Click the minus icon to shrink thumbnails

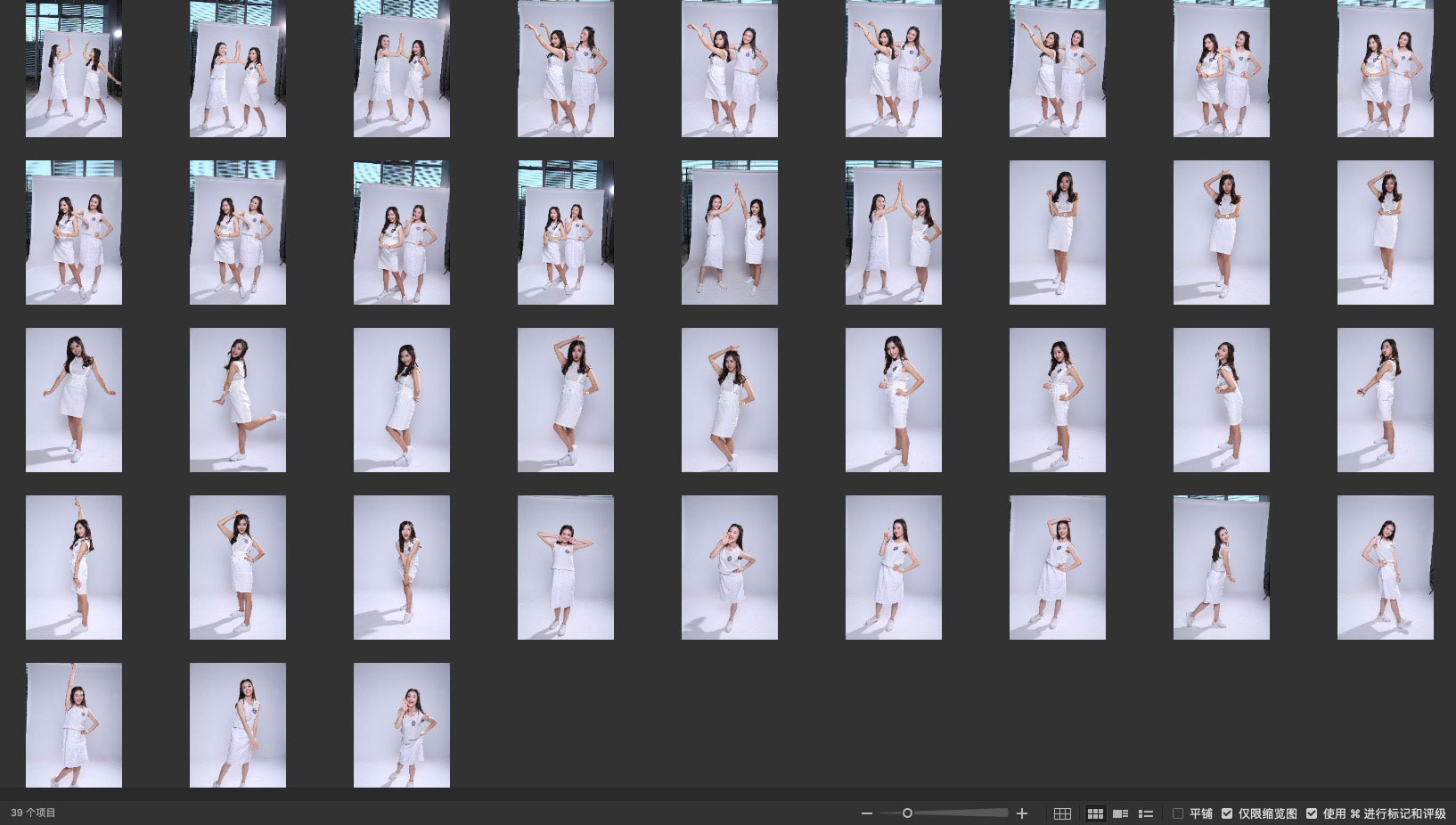point(866,813)
